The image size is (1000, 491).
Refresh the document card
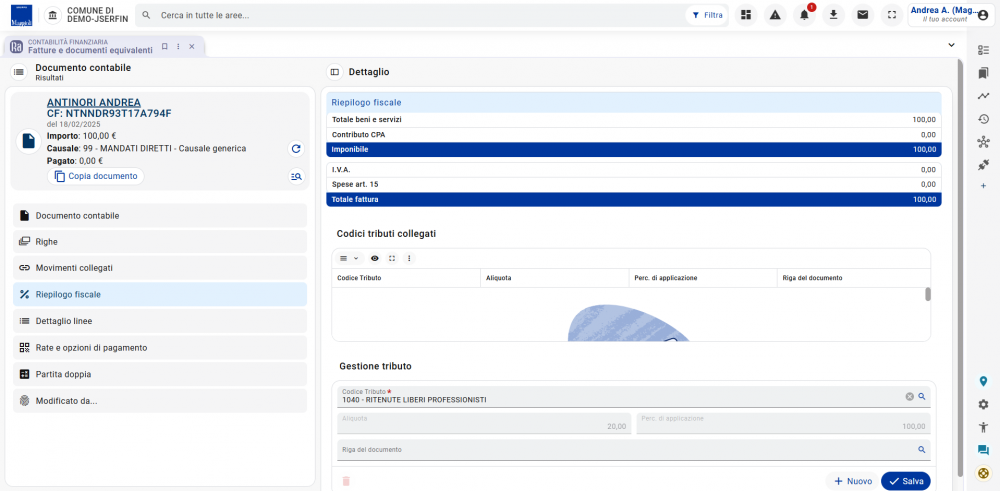(x=296, y=149)
